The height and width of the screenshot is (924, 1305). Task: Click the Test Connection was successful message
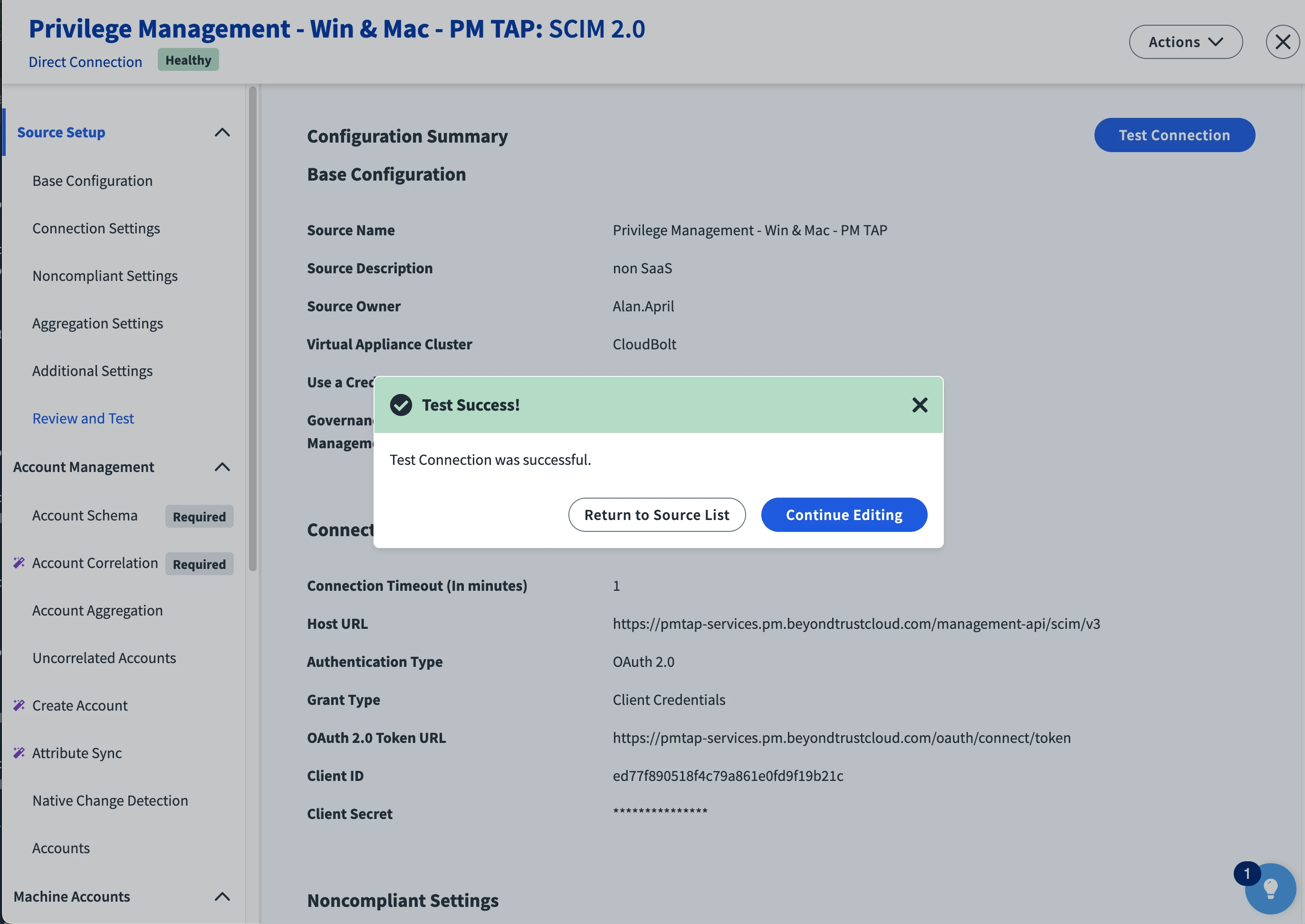[490, 460]
